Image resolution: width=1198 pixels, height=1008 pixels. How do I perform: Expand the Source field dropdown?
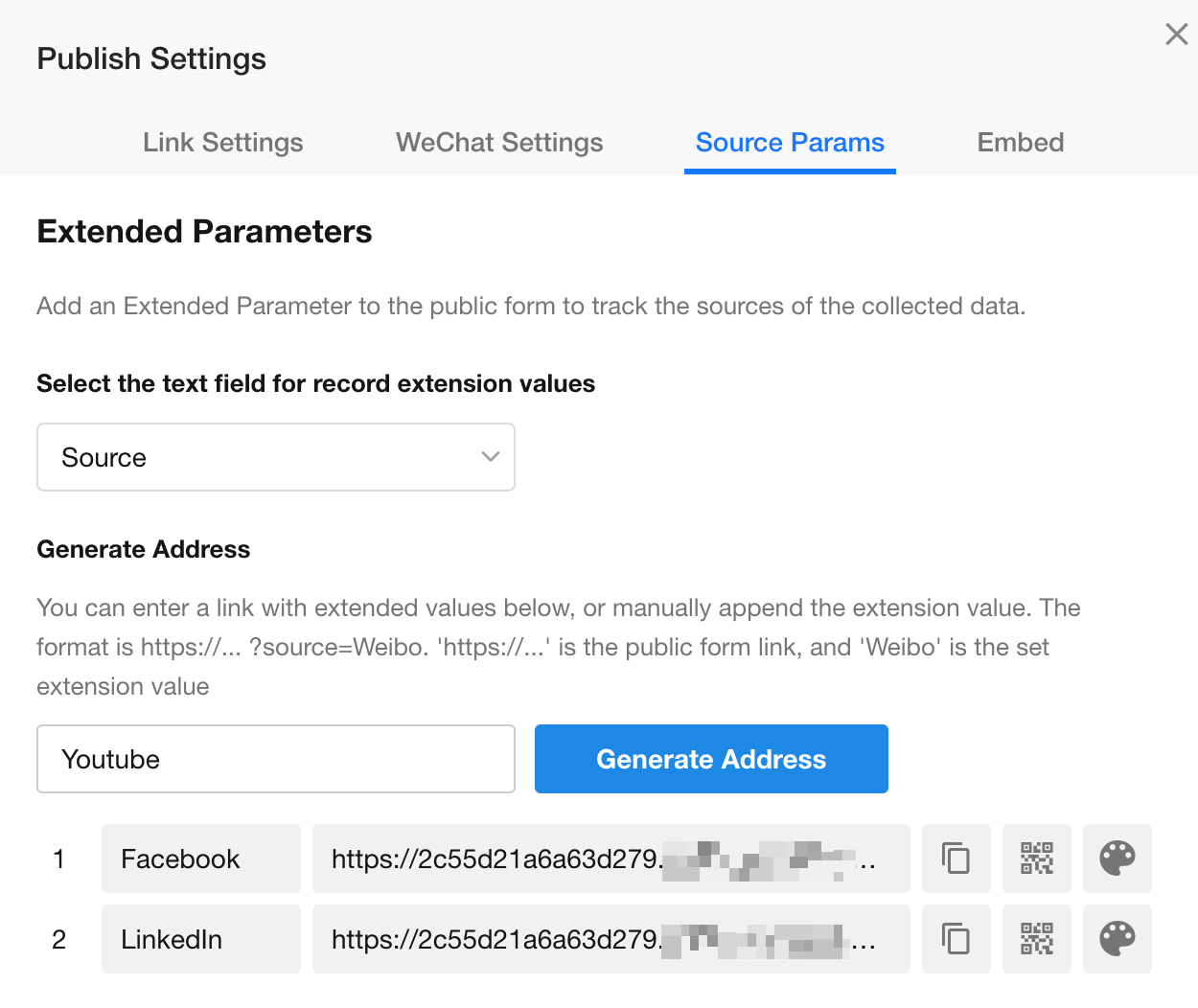[x=275, y=457]
